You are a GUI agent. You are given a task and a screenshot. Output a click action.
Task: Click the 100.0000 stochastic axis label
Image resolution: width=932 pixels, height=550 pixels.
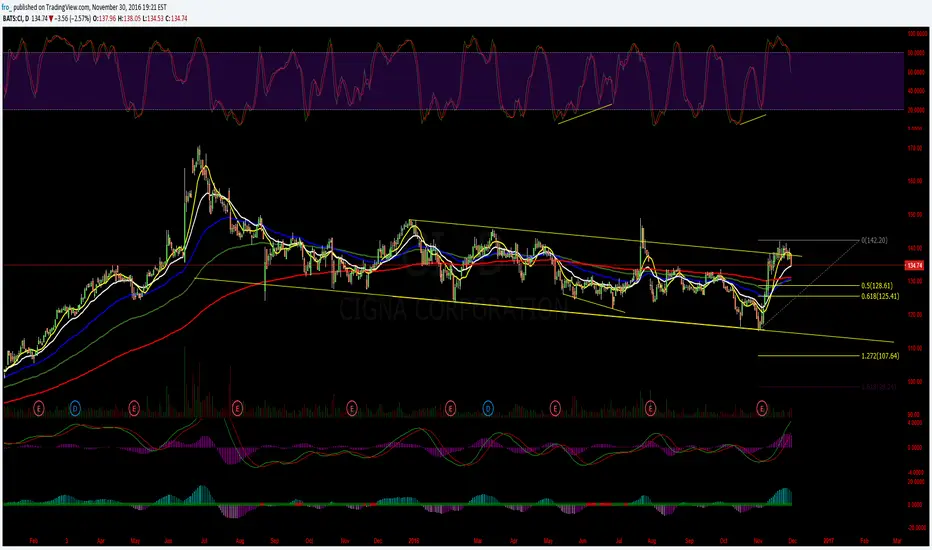click(x=916, y=34)
